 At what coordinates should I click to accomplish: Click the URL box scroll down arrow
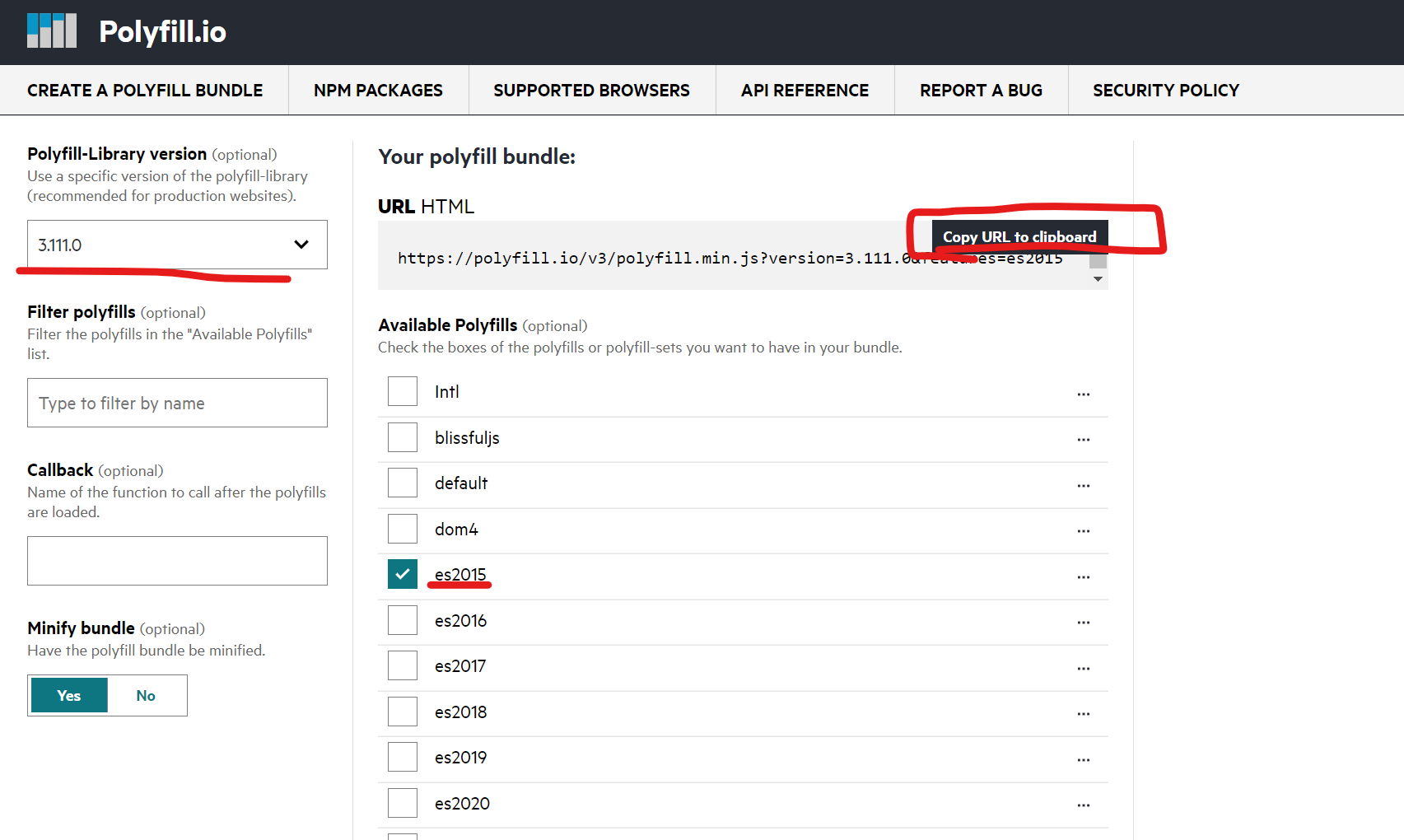[1098, 279]
